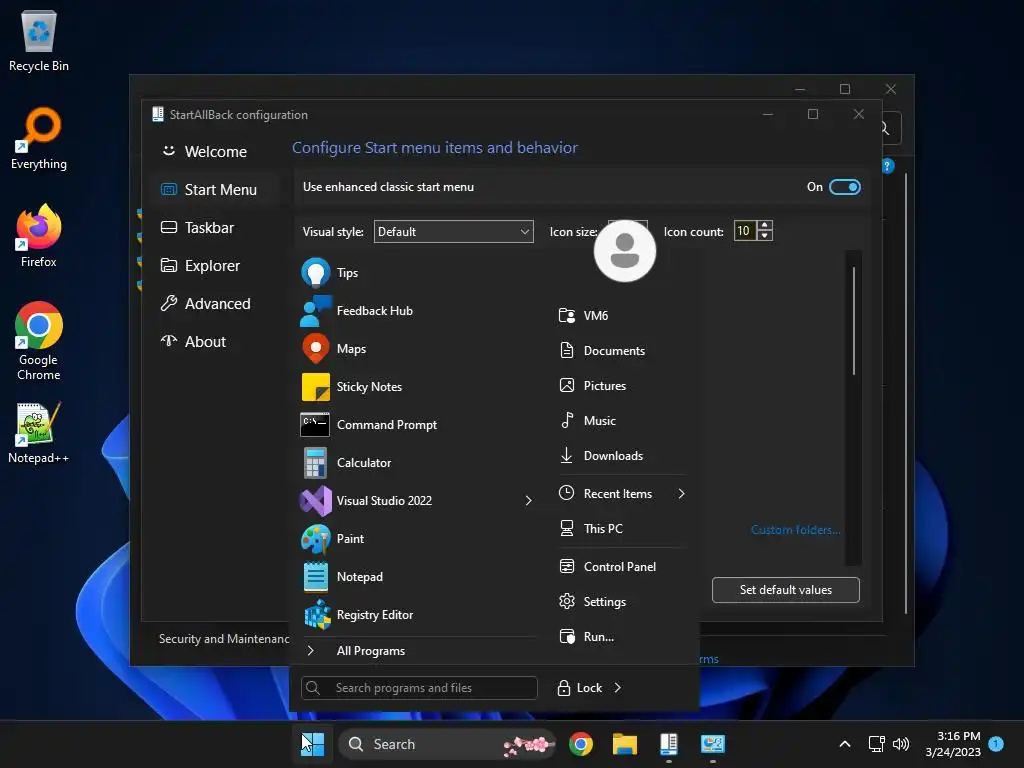
Task: Open the Visual style dropdown
Action: [x=453, y=232]
